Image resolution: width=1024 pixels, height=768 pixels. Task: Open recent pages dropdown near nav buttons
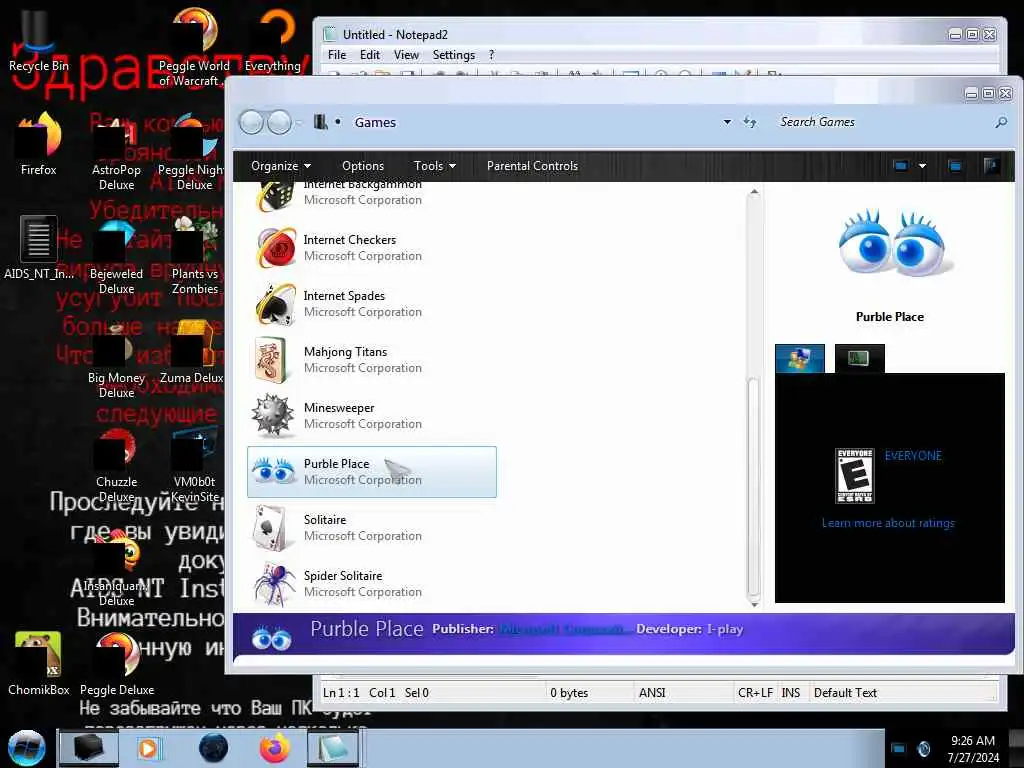coord(298,122)
